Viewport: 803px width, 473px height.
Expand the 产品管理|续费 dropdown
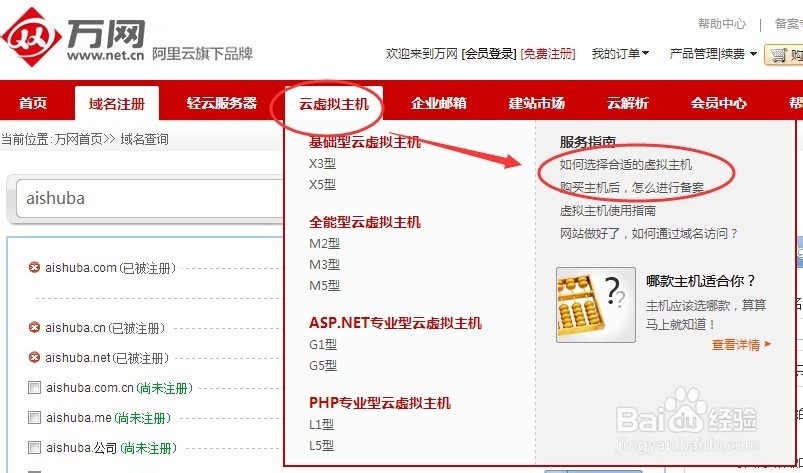point(713,53)
